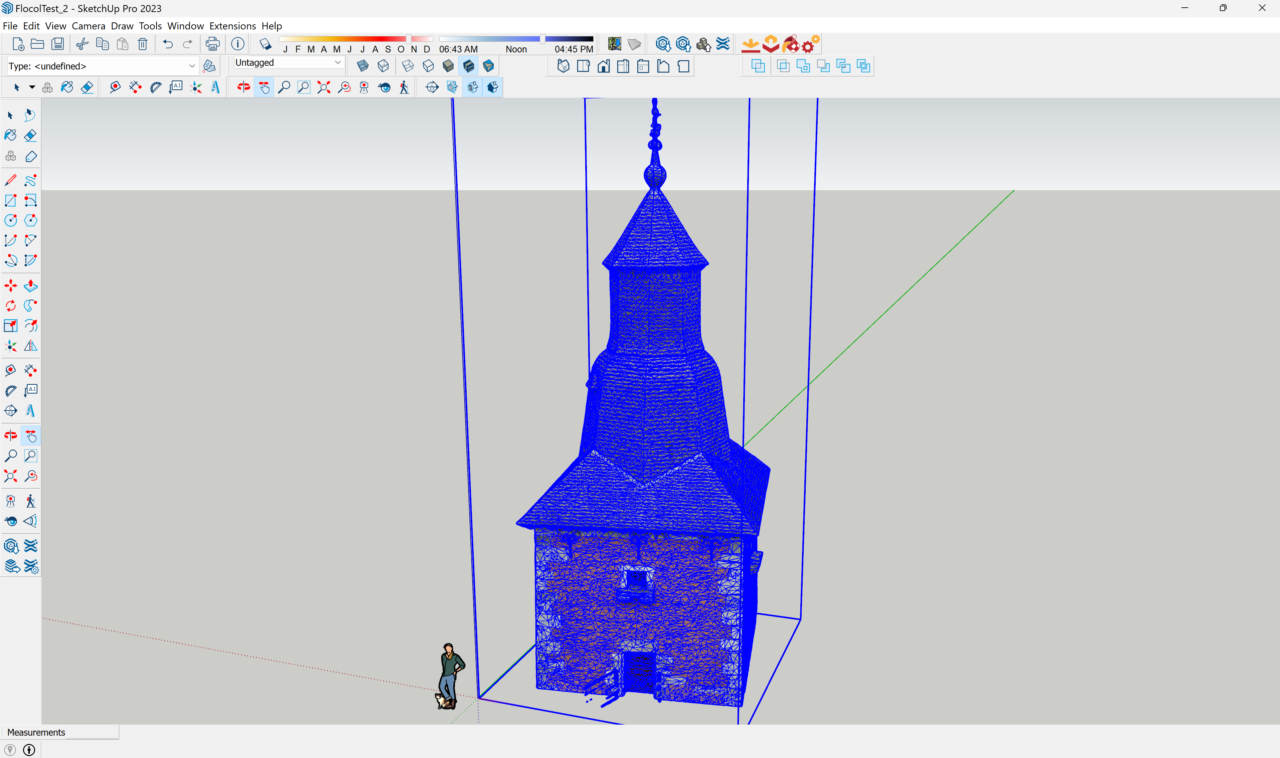The width and height of the screenshot is (1280, 758).
Task: Select the Scale tool
Action: tap(10, 326)
